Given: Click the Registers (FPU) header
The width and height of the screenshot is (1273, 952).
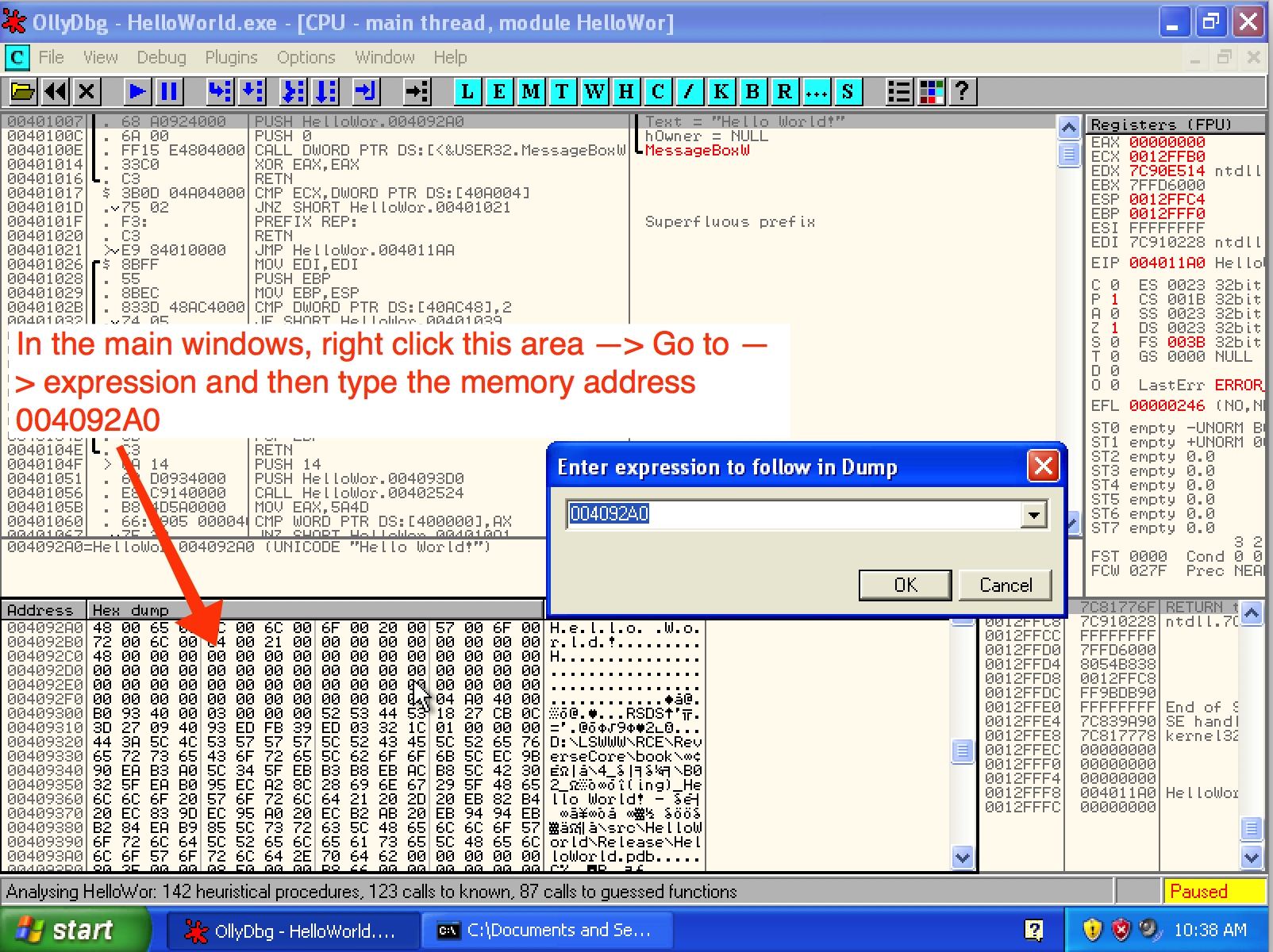Looking at the screenshot, I should click(1175, 125).
